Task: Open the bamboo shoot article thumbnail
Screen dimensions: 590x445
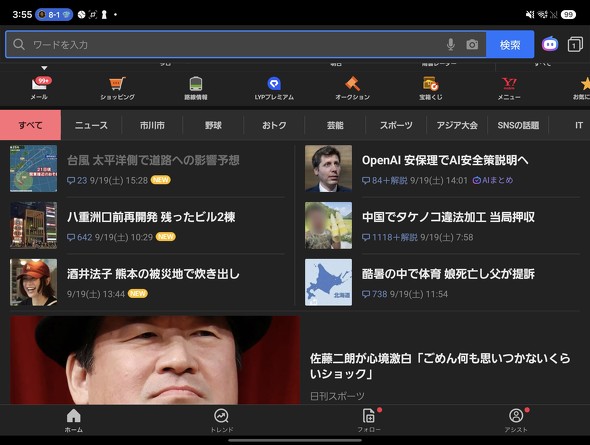Action: point(328,225)
